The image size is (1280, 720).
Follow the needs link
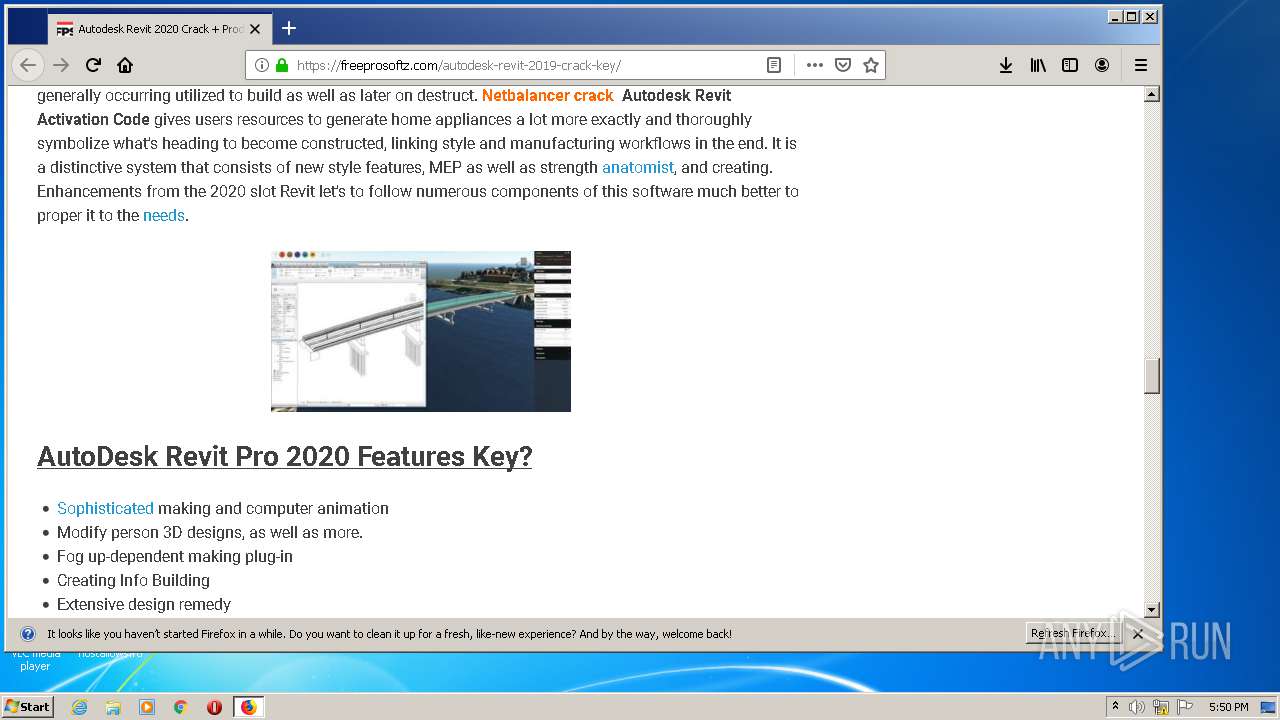coord(164,216)
